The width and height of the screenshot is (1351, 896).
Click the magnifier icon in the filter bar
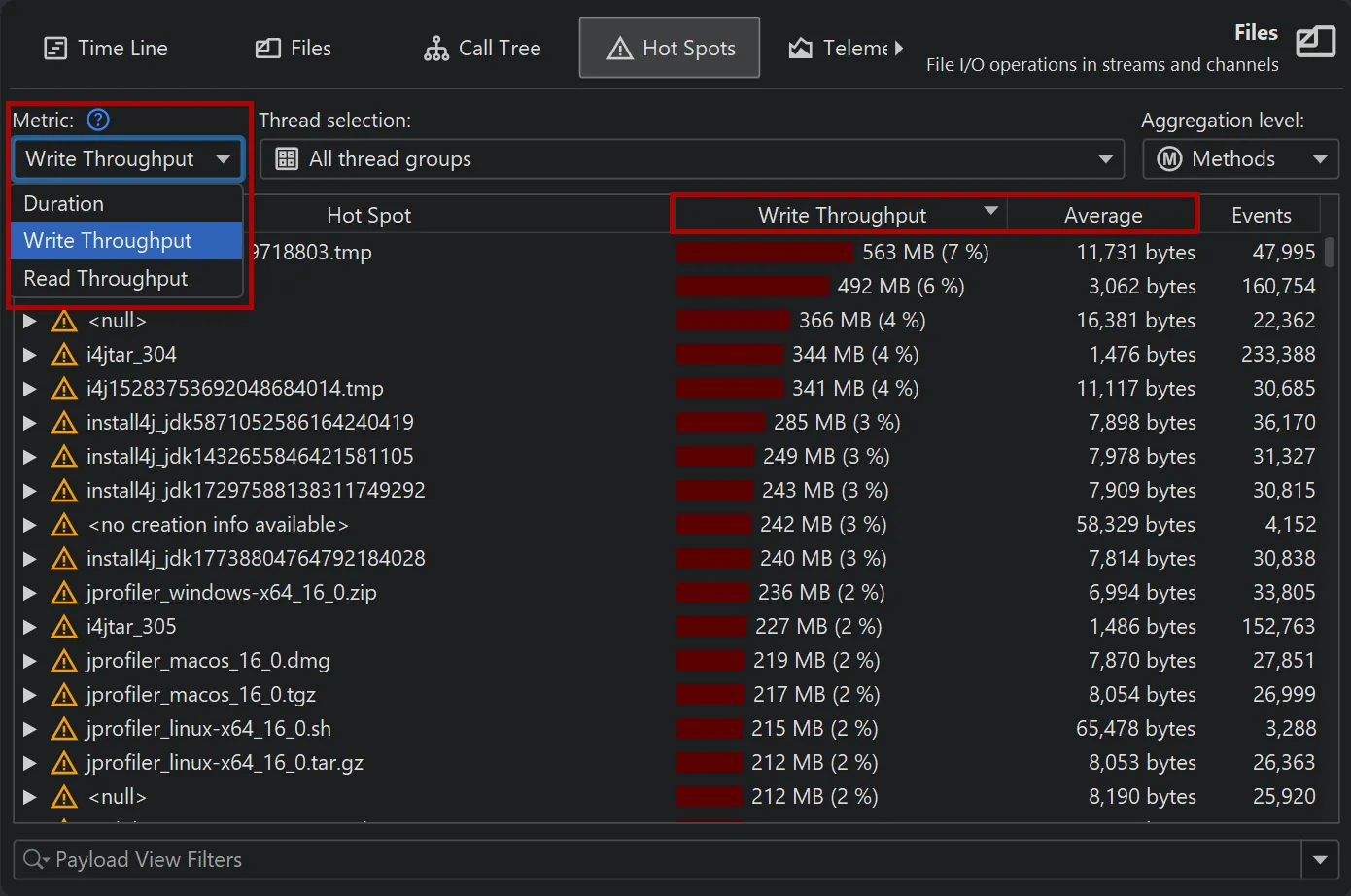pos(35,859)
